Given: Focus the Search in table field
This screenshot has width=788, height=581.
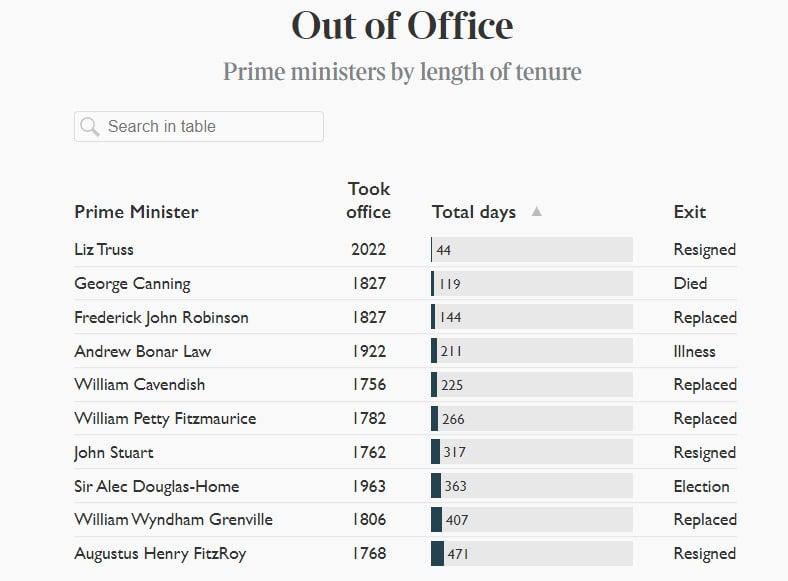Looking at the screenshot, I should pyautogui.click(x=210, y=126).
